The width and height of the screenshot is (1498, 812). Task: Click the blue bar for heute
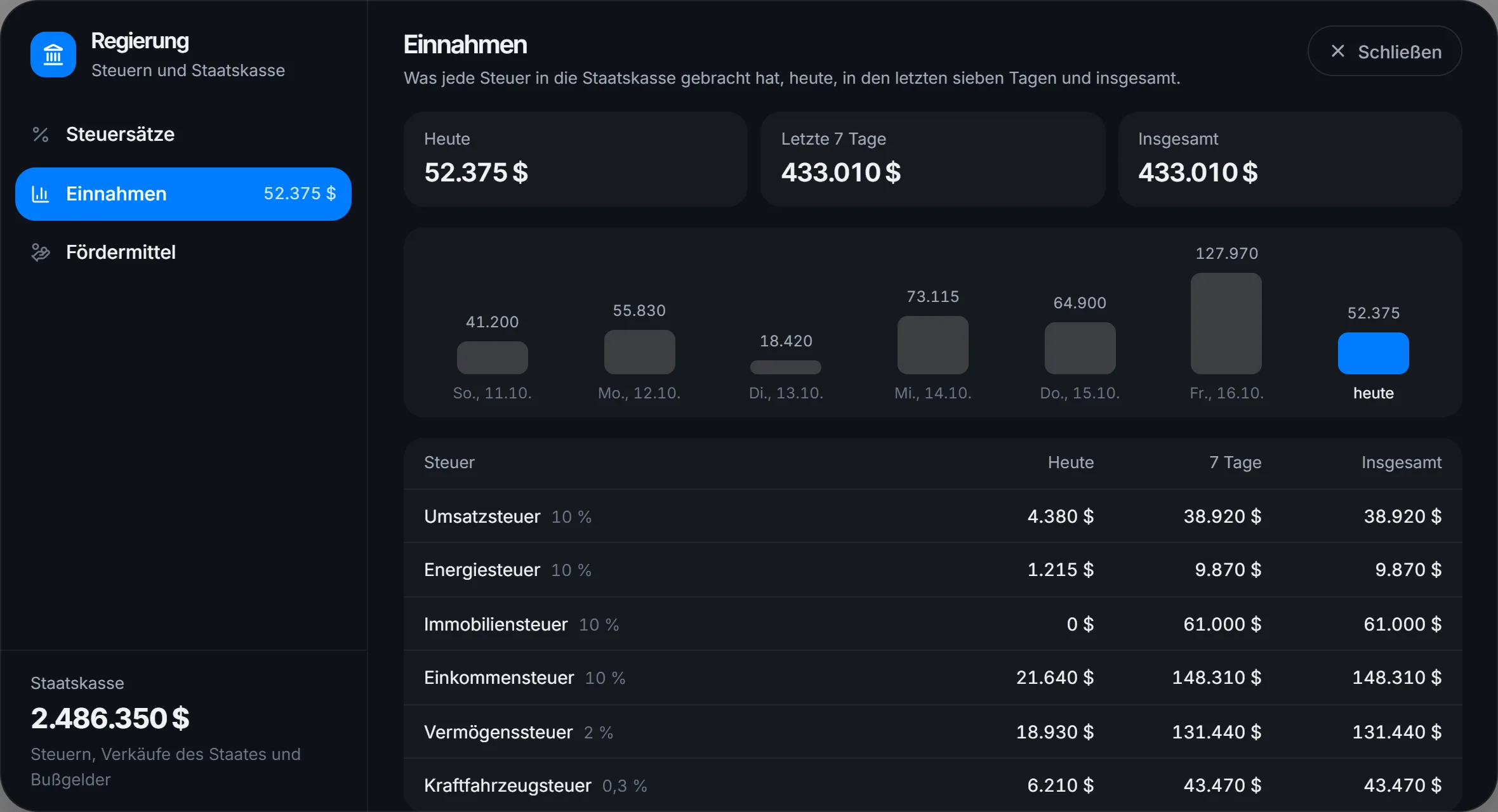pos(1374,353)
